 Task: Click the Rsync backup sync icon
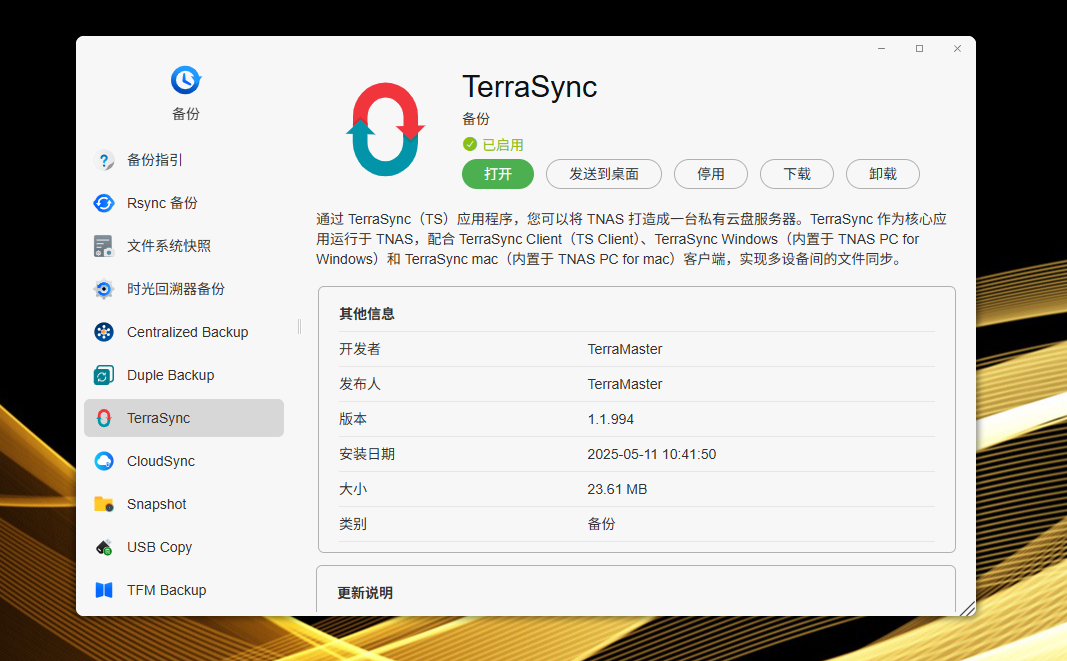(x=104, y=203)
